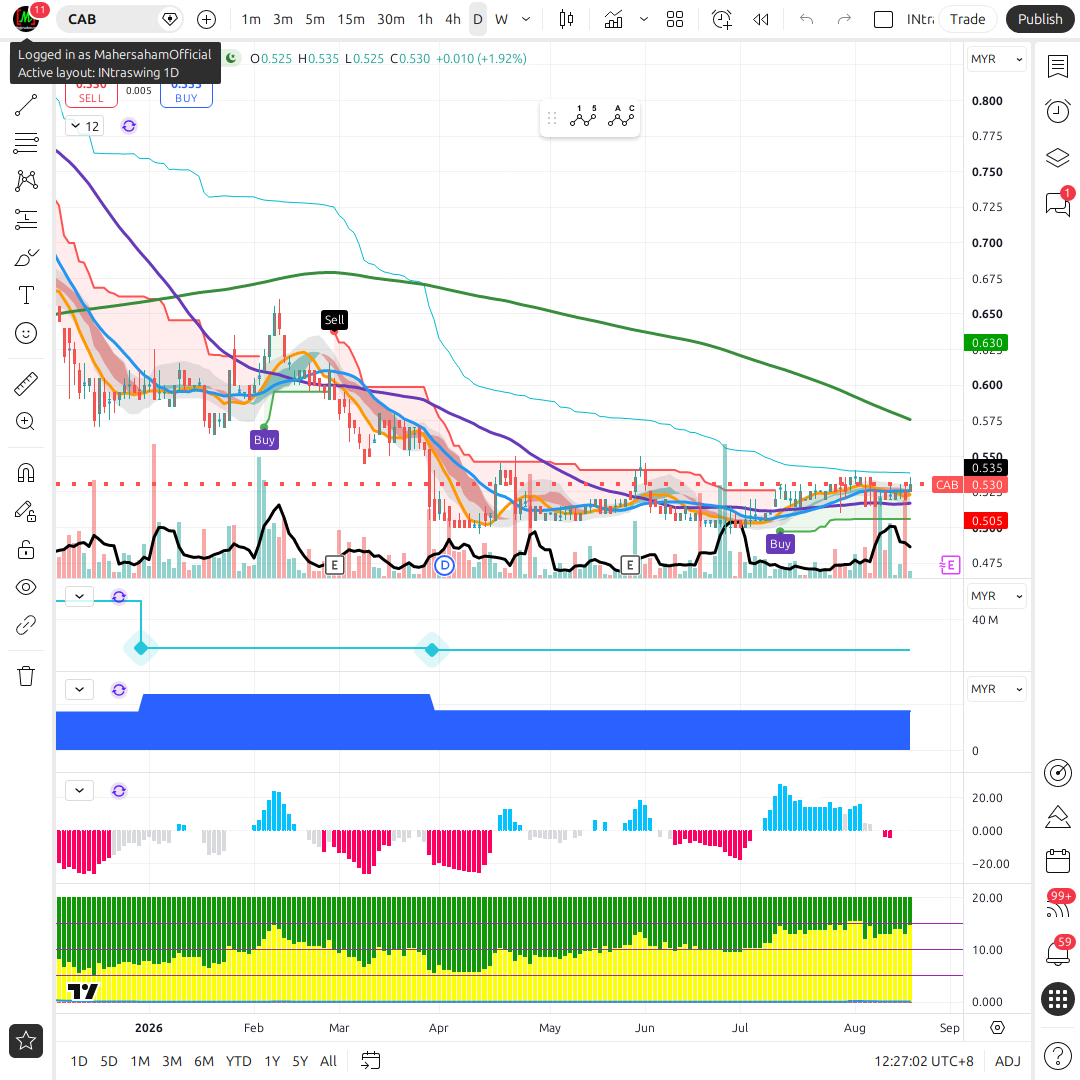
Task: Select the text annotation tool
Action: [26, 295]
